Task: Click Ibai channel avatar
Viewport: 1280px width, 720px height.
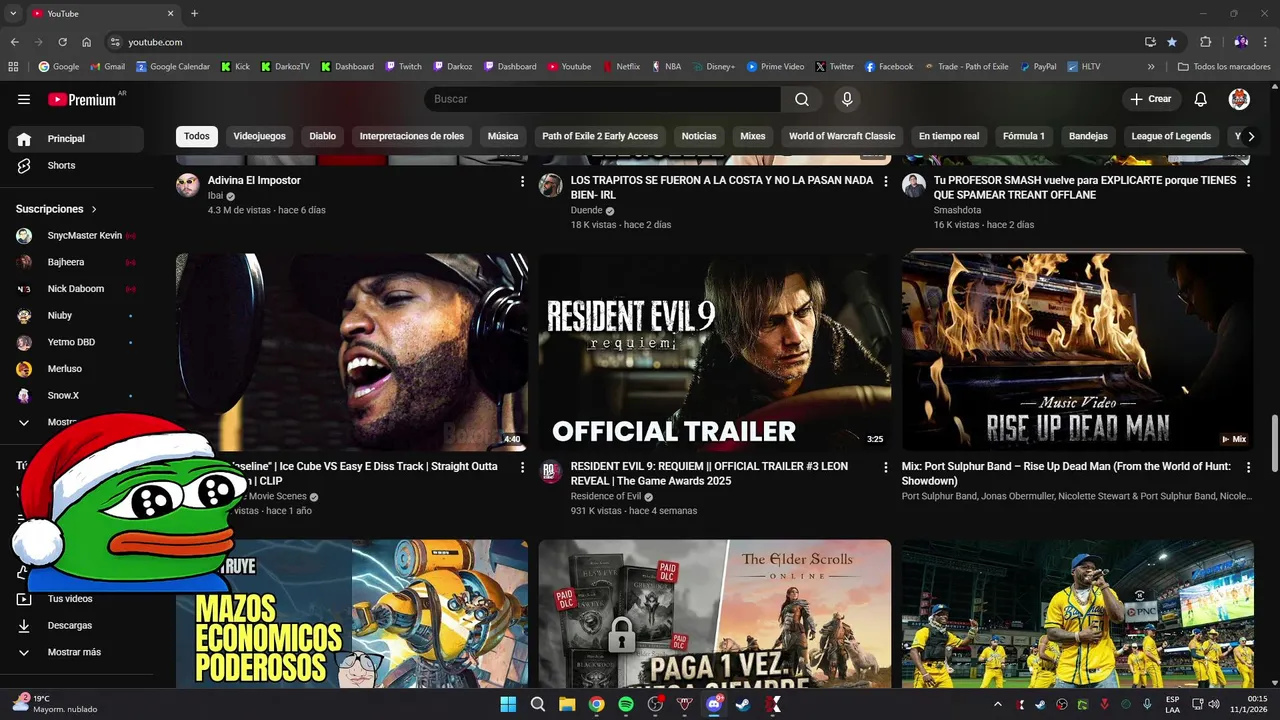Action: coord(188,185)
